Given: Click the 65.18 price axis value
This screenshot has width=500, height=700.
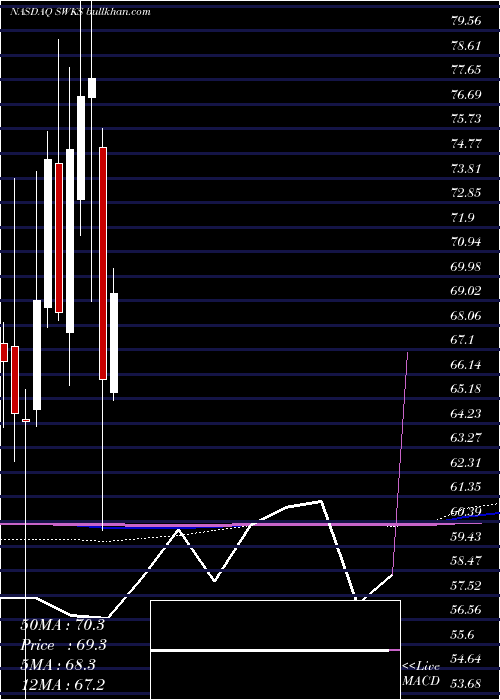Looking at the screenshot, I should [466, 389].
